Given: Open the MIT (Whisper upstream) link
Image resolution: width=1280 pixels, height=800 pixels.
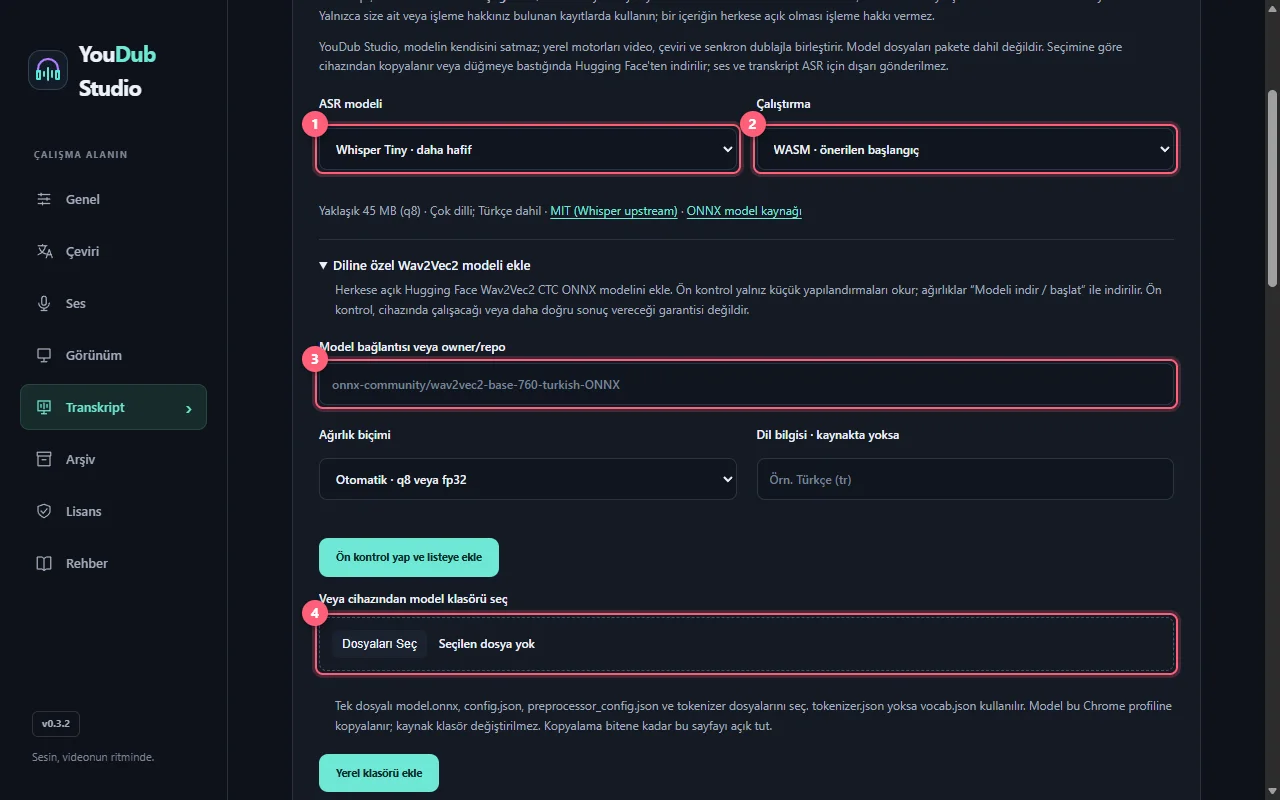Looking at the screenshot, I should click(614, 211).
